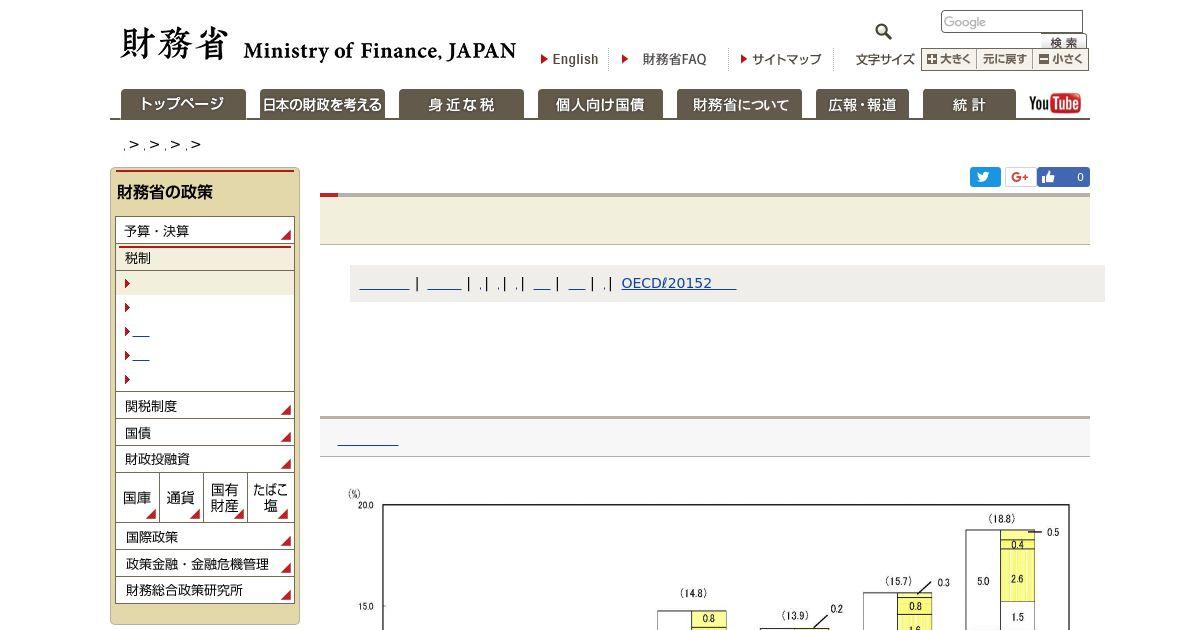The width and height of the screenshot is (1200, 630).
Task: Open 通貨 sidebar item
Action: (181, 497)
